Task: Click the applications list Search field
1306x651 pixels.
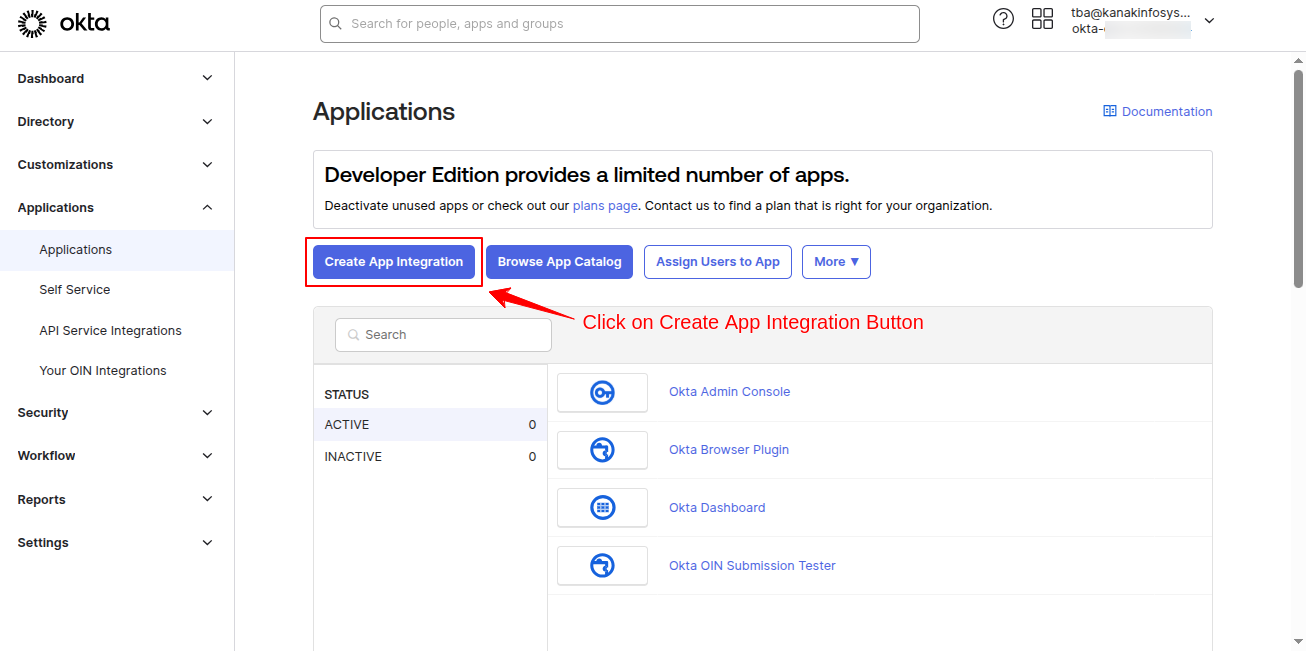Action: pos(443,335)
